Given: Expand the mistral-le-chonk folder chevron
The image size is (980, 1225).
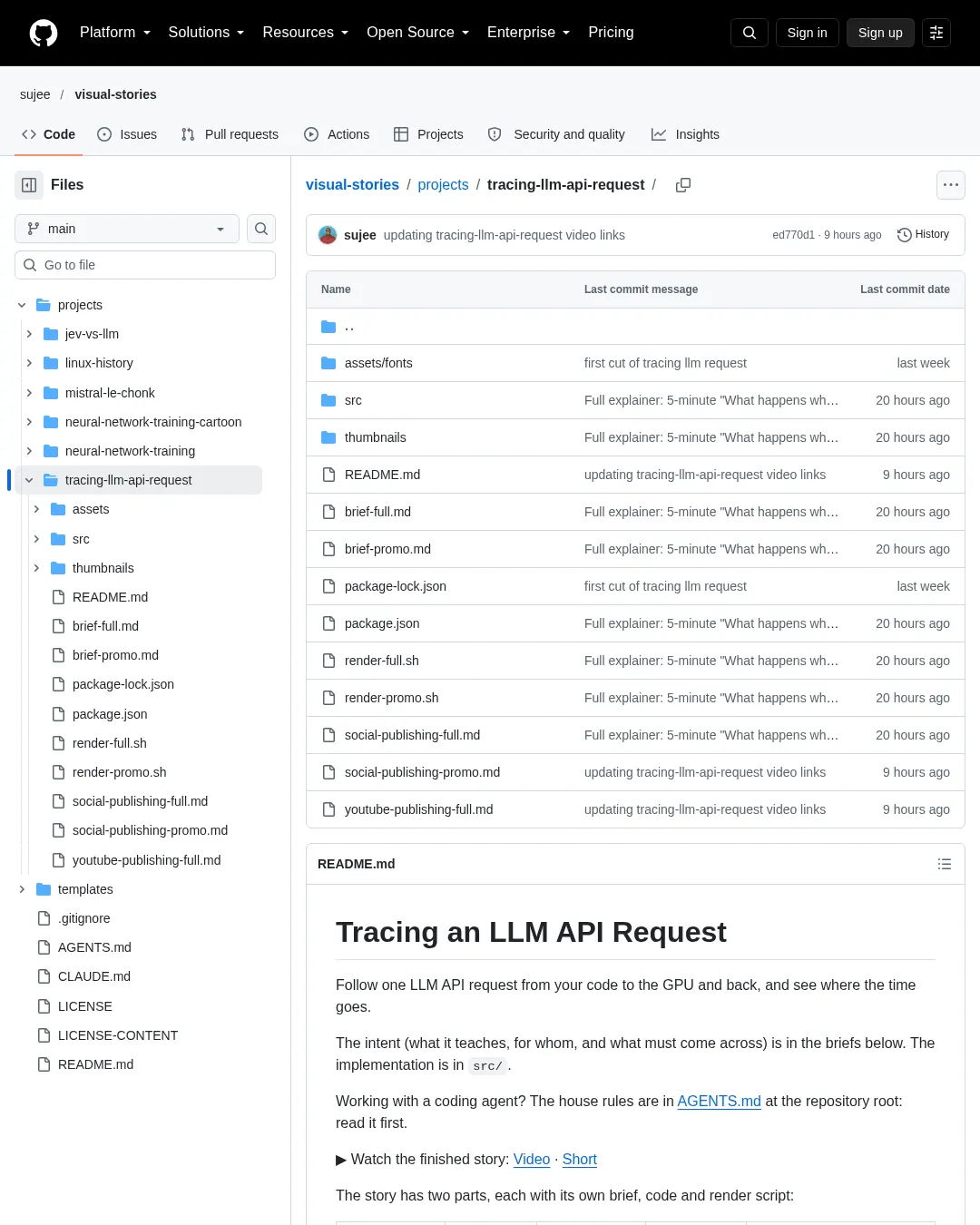Looking at the screenshot, I should click(29, 393).
